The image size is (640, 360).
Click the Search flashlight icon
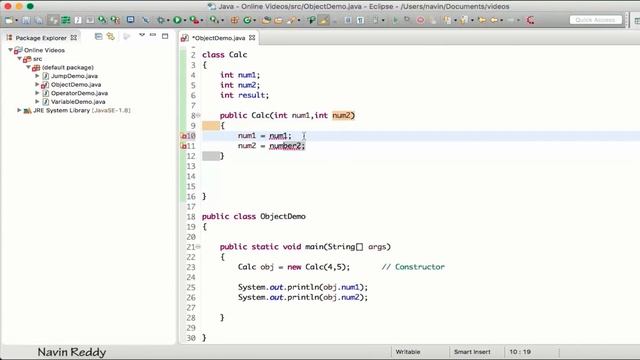point(291,20)
